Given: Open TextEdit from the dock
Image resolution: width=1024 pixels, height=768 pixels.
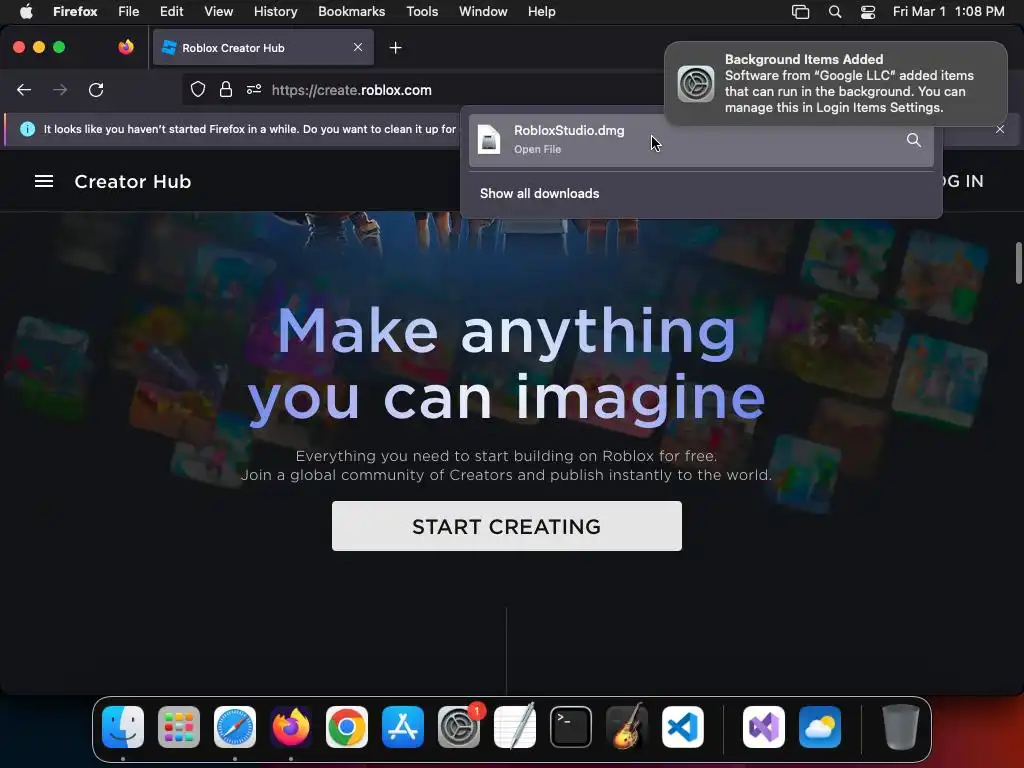Looking at the screenshot, I should (515, 726).
